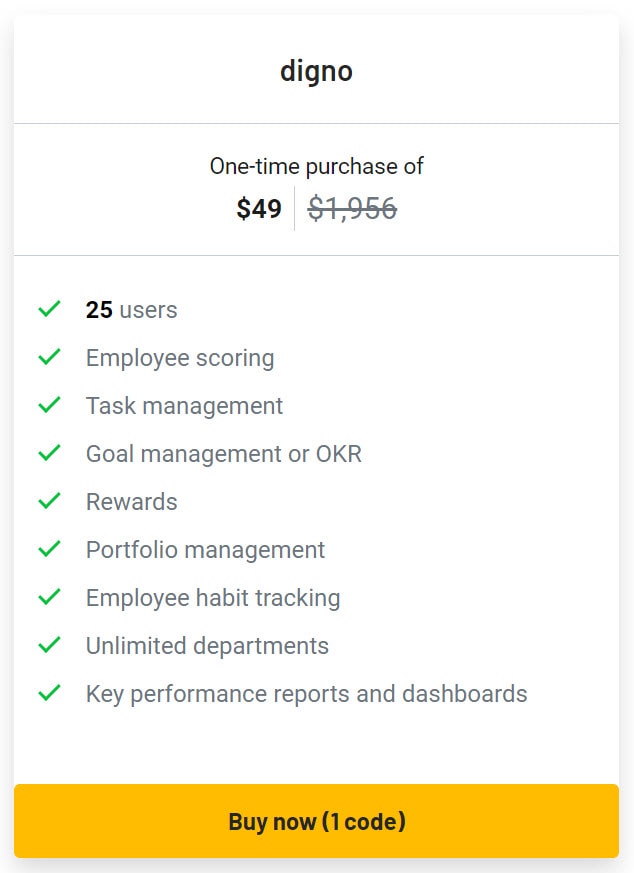634x873 pixels.
Task: Click the One-time purchase of heading
Action: pyautogui.click(x=316, y=165)
